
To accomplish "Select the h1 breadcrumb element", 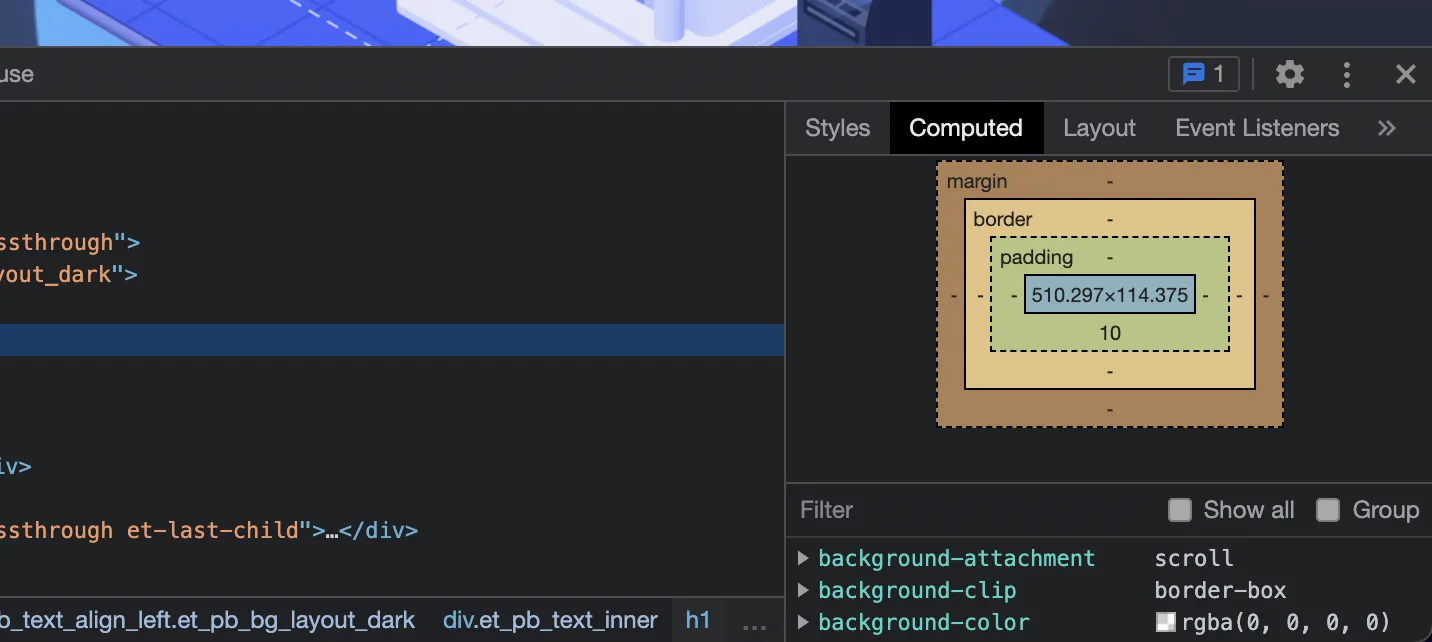I will [x=697, y=620].
